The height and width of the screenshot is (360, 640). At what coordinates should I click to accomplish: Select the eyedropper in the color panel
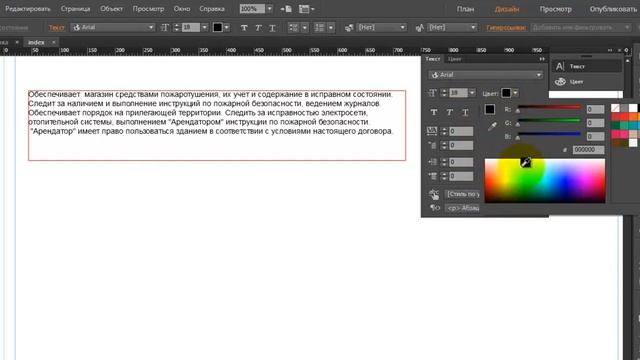point(492,126)
